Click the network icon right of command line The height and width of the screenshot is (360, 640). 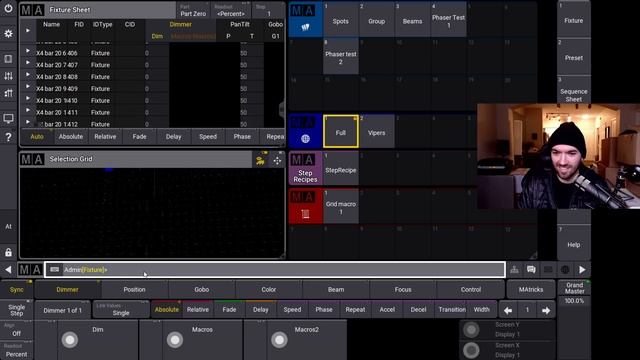pyautogui.click(x=514, y=270)
